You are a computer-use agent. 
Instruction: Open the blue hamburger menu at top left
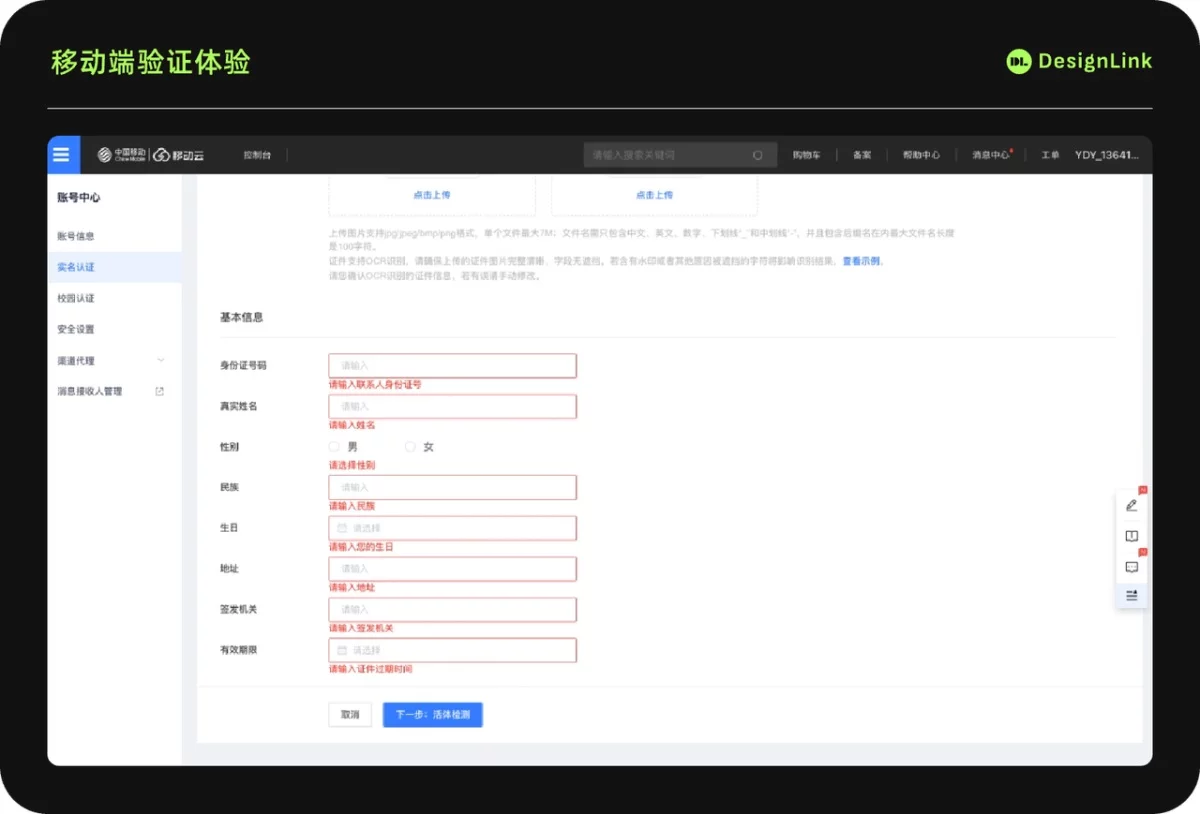(x=62, y=154)
